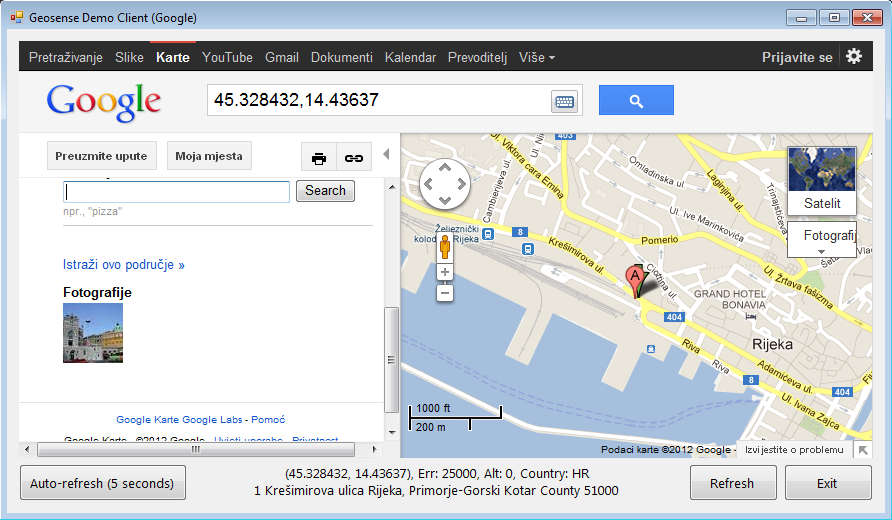
Task: Click the red marker A on map
Action: click(x=634, y=279)
